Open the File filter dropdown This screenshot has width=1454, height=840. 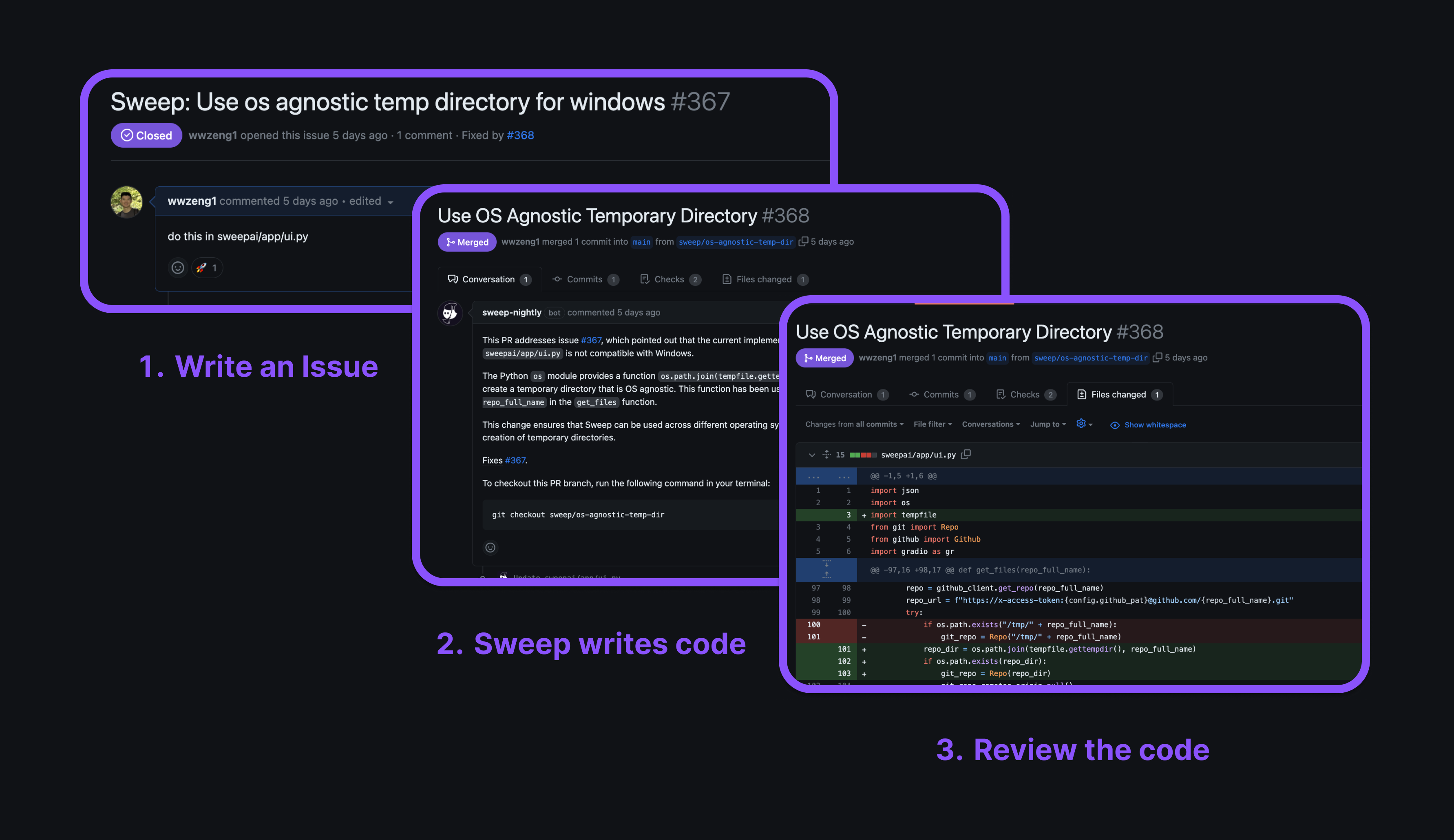pyautogui.click(x=933, y=424)
